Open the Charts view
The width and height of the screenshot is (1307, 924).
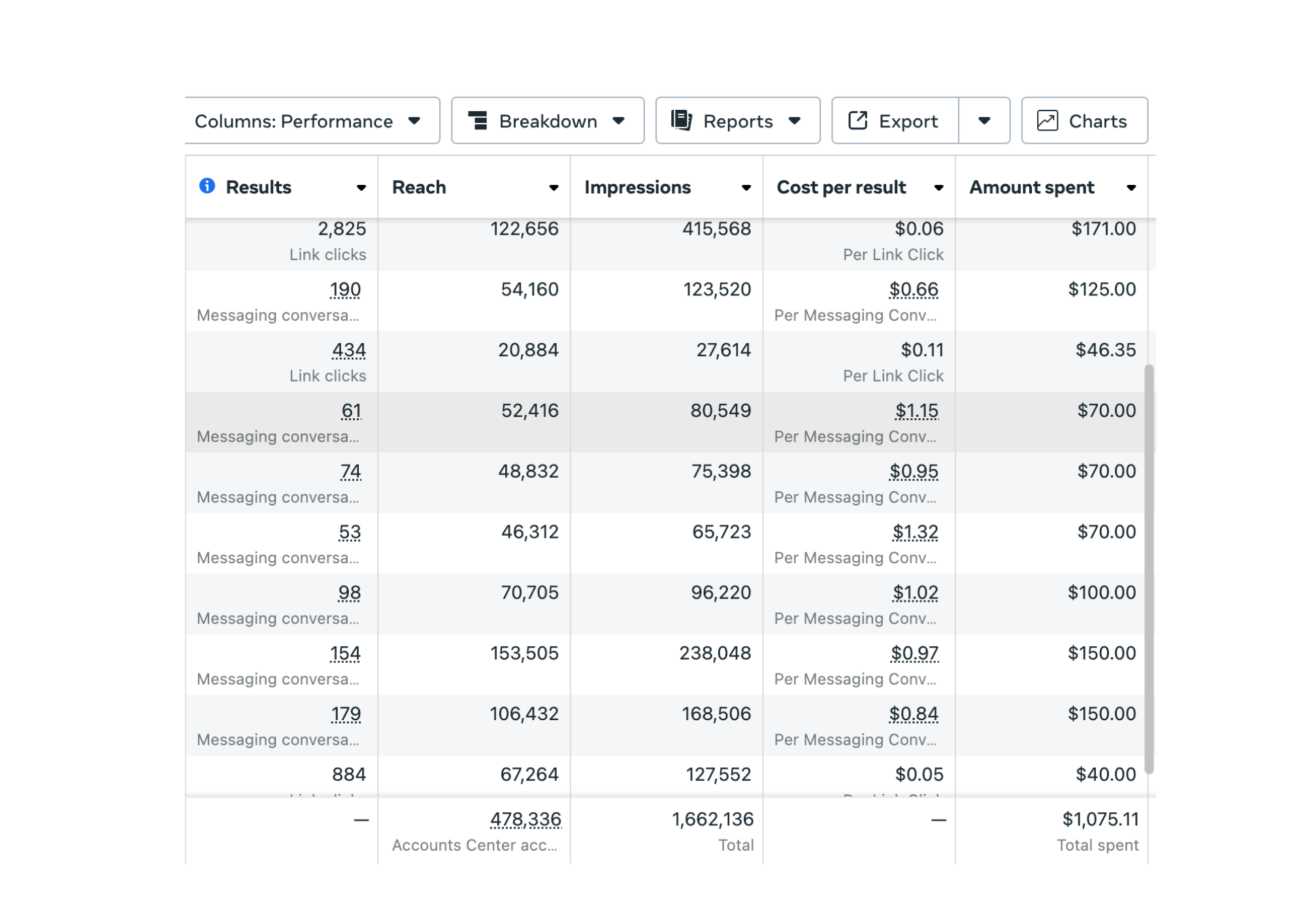click(x=1084, y=121)
